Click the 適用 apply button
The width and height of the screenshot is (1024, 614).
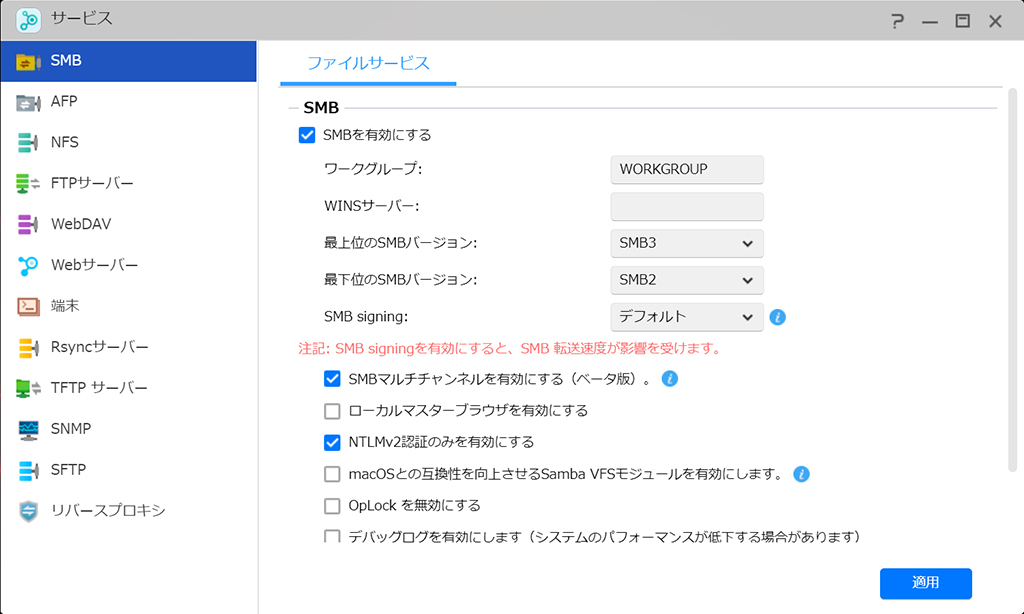925,583
